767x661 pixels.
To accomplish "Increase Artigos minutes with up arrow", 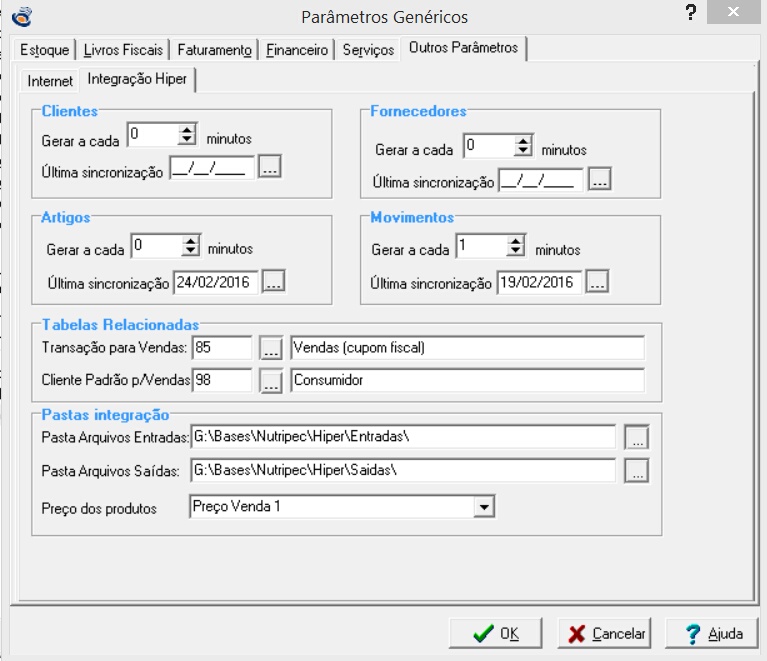I will [191, 240].
